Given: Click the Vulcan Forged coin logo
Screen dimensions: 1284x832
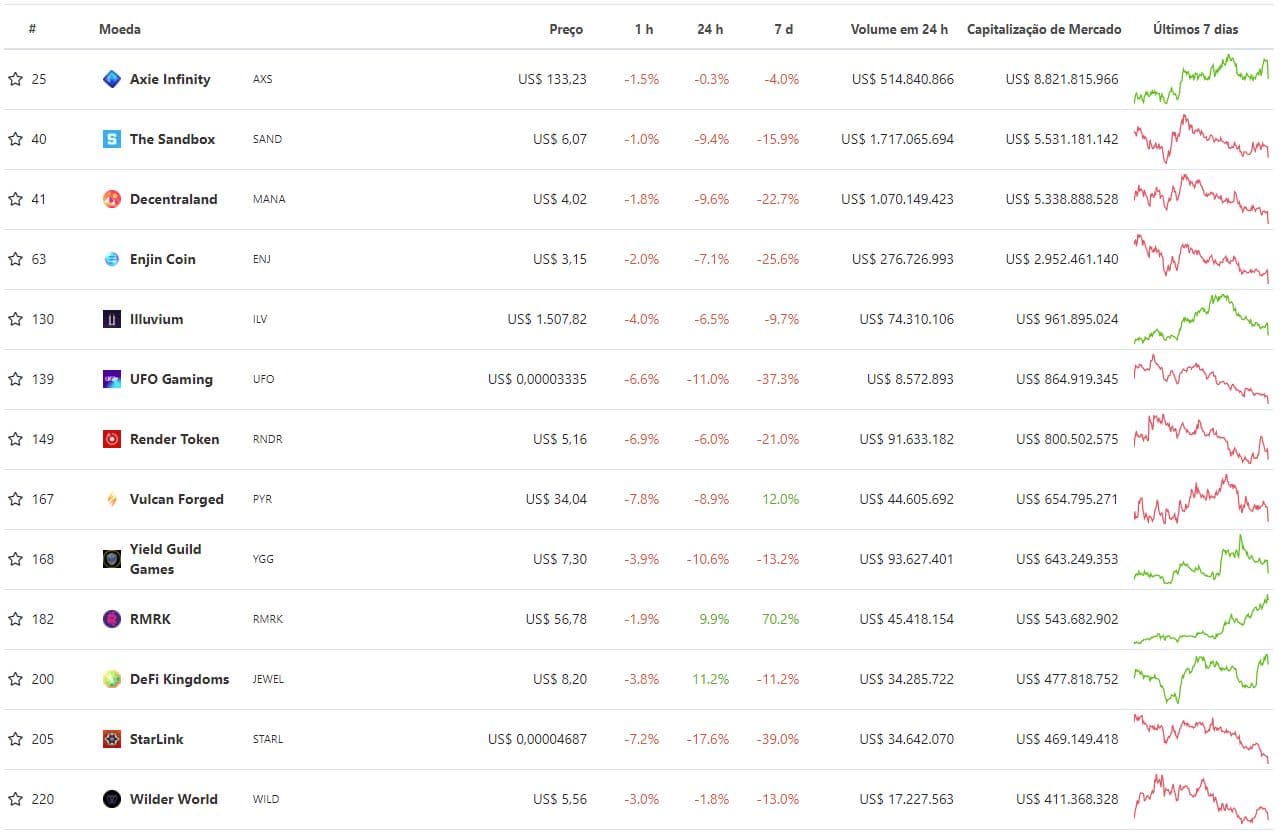Looking at the screenshot, I should point(112,499).
